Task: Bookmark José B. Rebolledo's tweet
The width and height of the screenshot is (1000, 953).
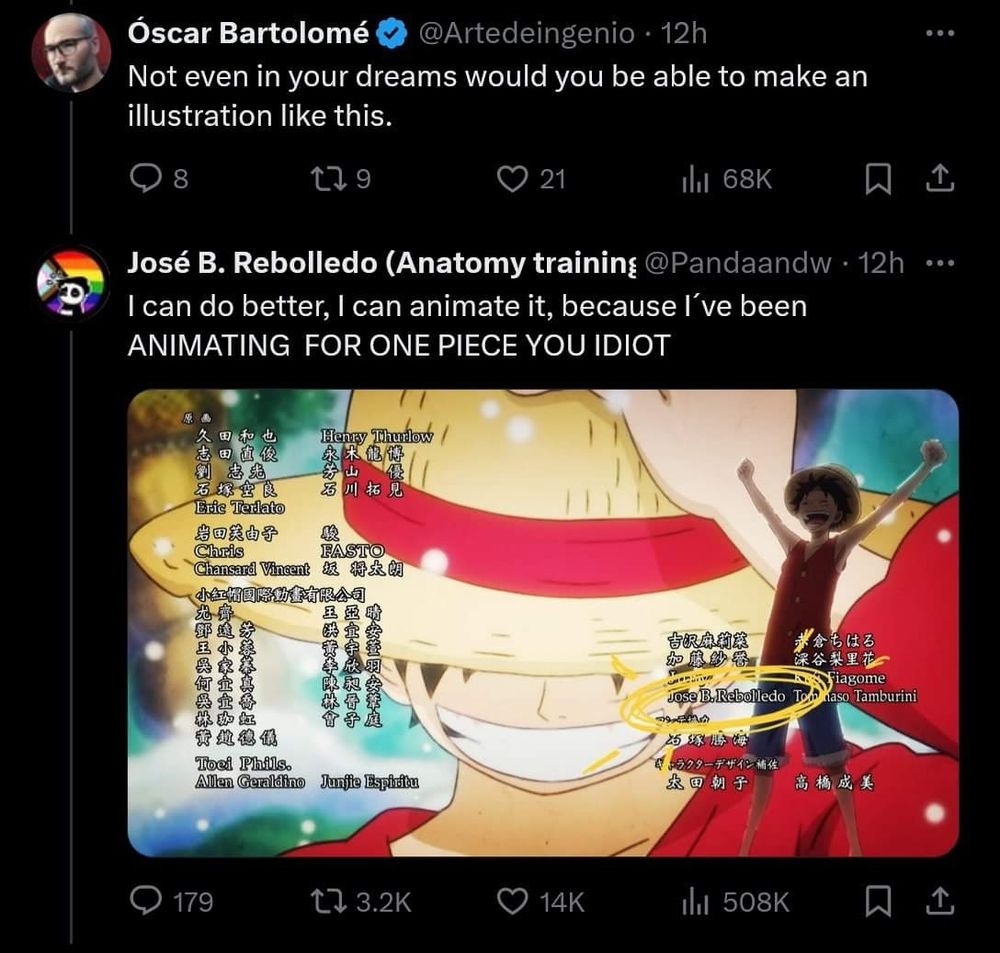Action: (878, 901)
